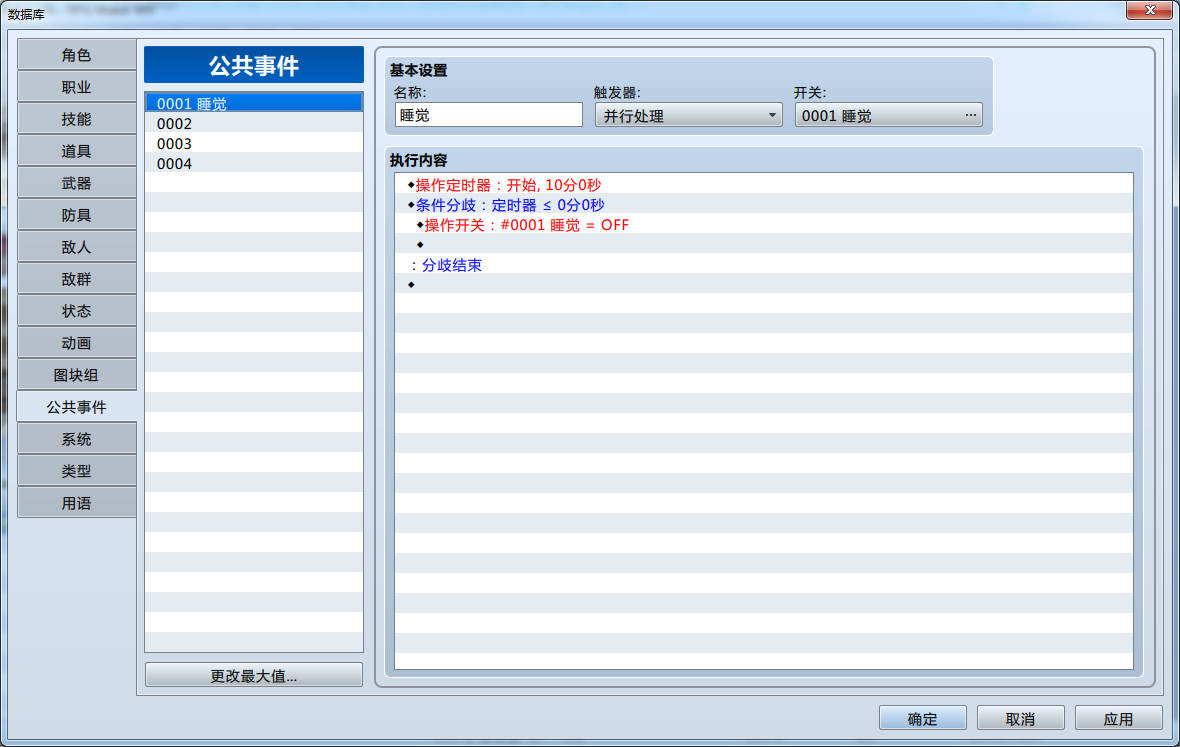This screenshot has height=747, width=1180.
Task: Click the 更改最大值... button
Action: pyautogui.click(x=254, y=676)
